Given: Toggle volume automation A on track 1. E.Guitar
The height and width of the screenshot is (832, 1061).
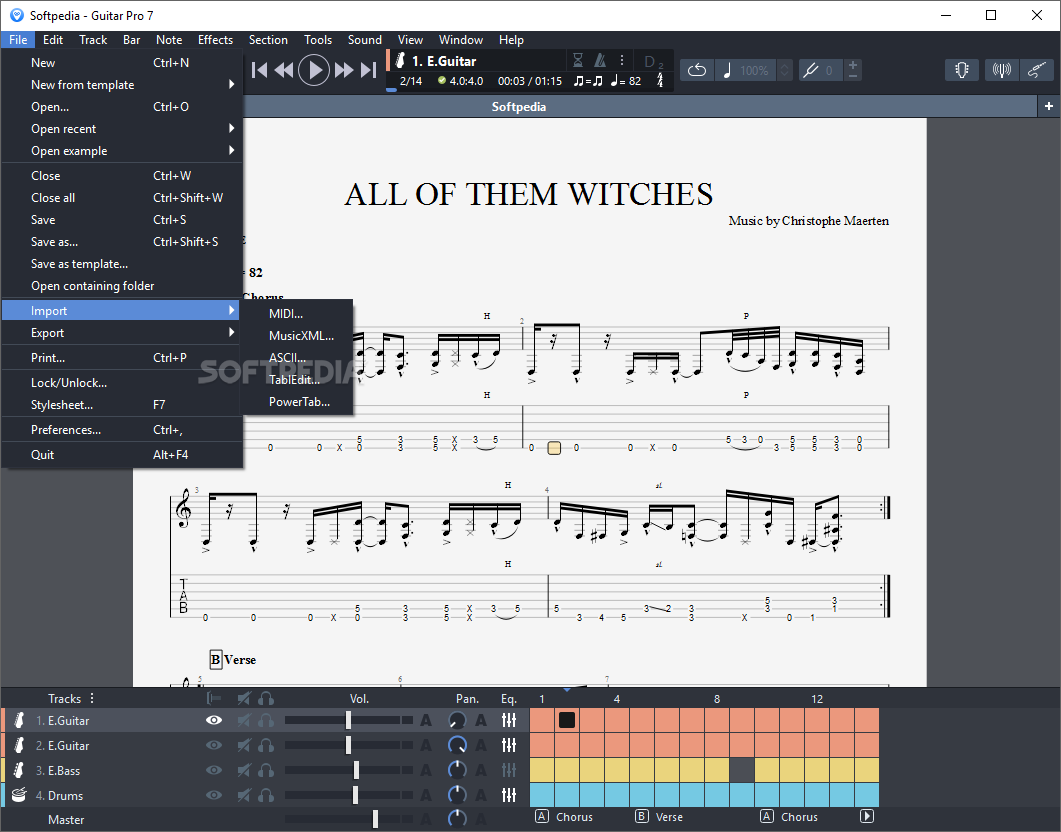Looking at the screenshot, I should pyautogui.click(x=426, y=720).
